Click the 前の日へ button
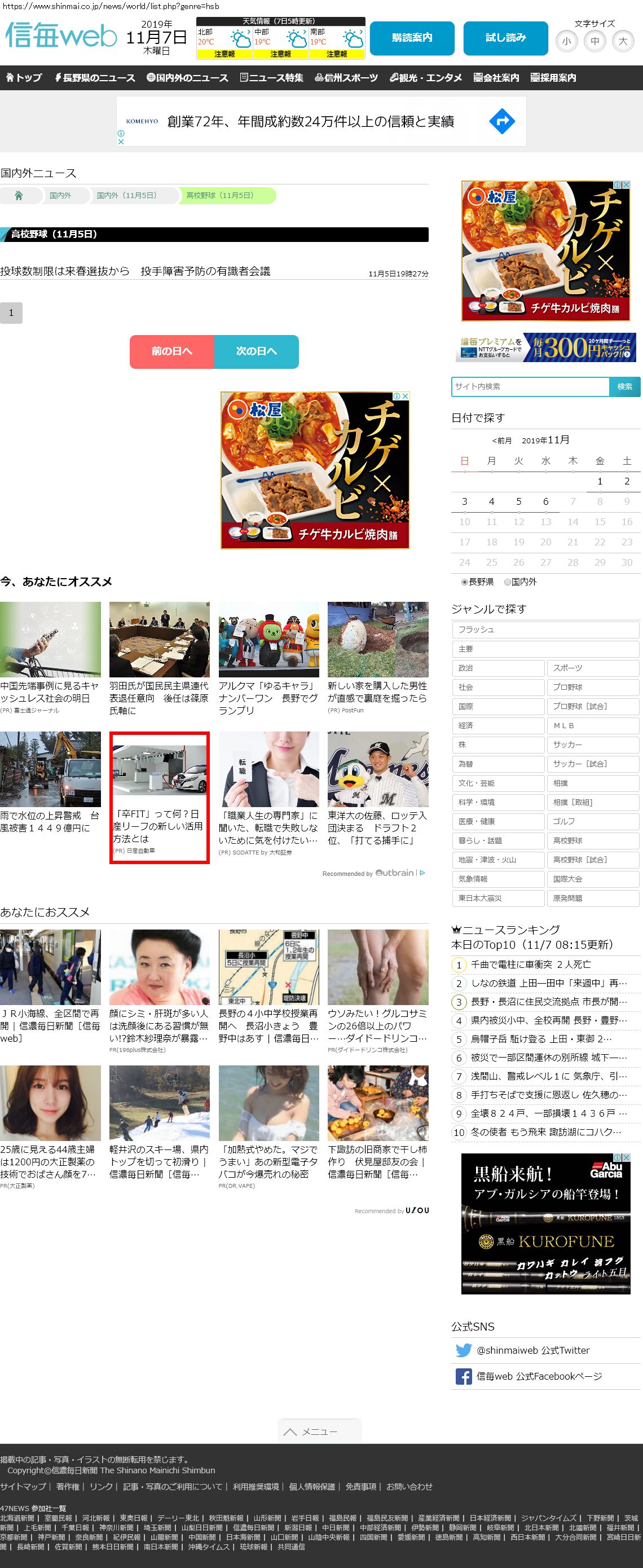The width and height of the screenshot is (643, 1568). pos(171,351)
